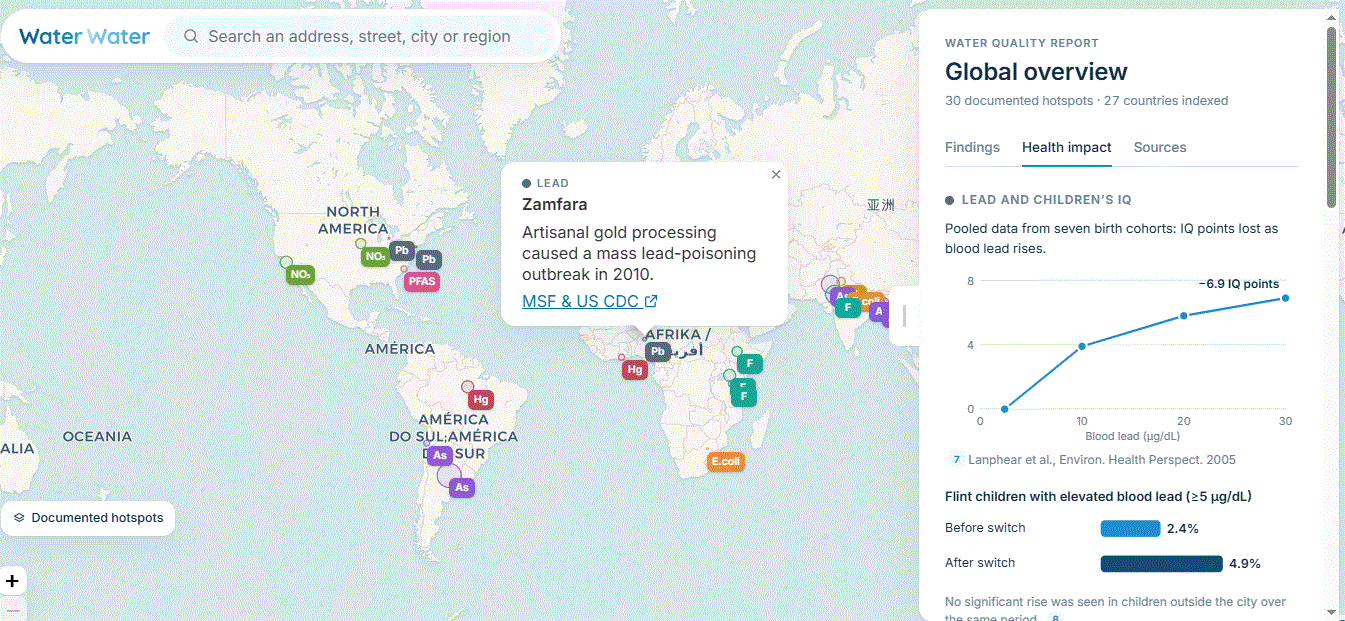Click the large circle beside the lowest As marker

tap(449, 475)
